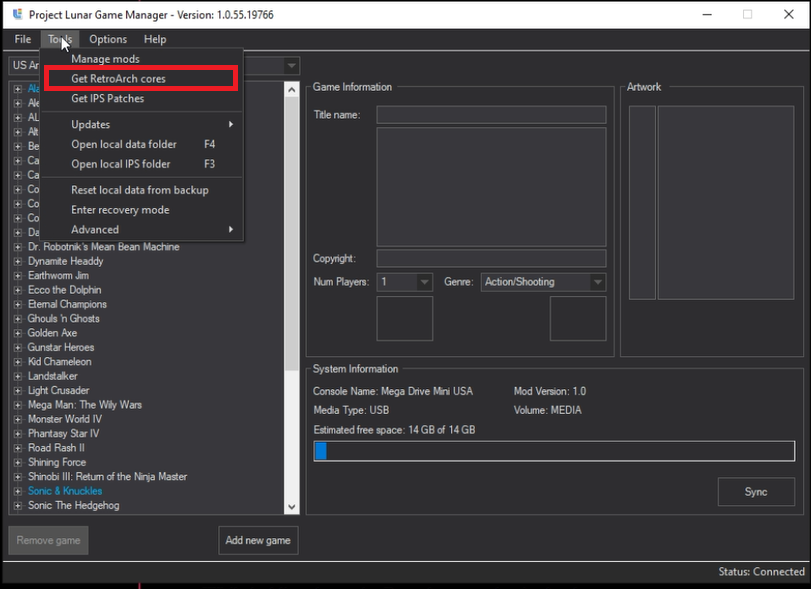Click the game list scroll down arrow

(292, 507)
